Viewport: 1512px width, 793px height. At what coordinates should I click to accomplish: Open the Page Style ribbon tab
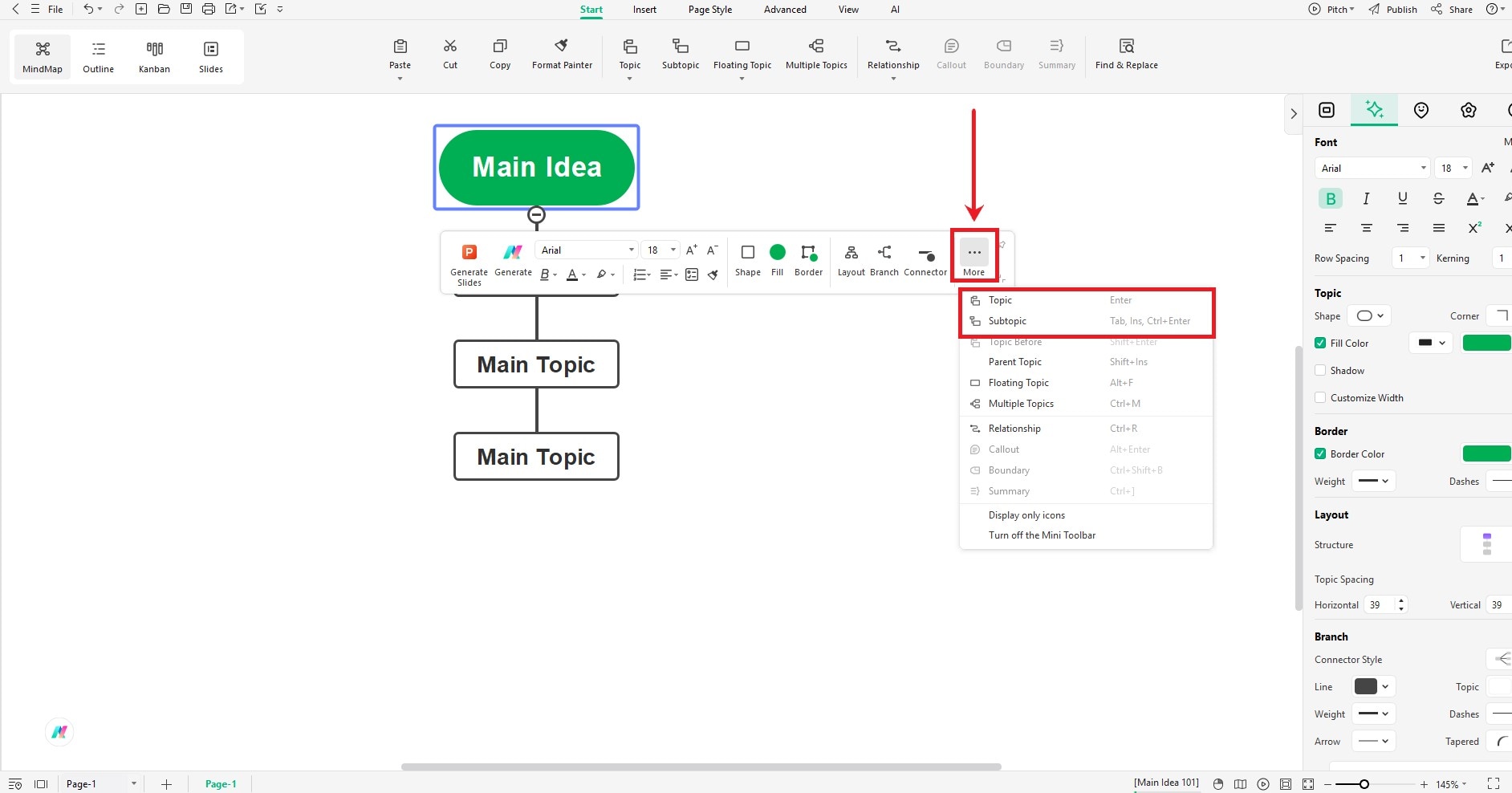point(710,10)
